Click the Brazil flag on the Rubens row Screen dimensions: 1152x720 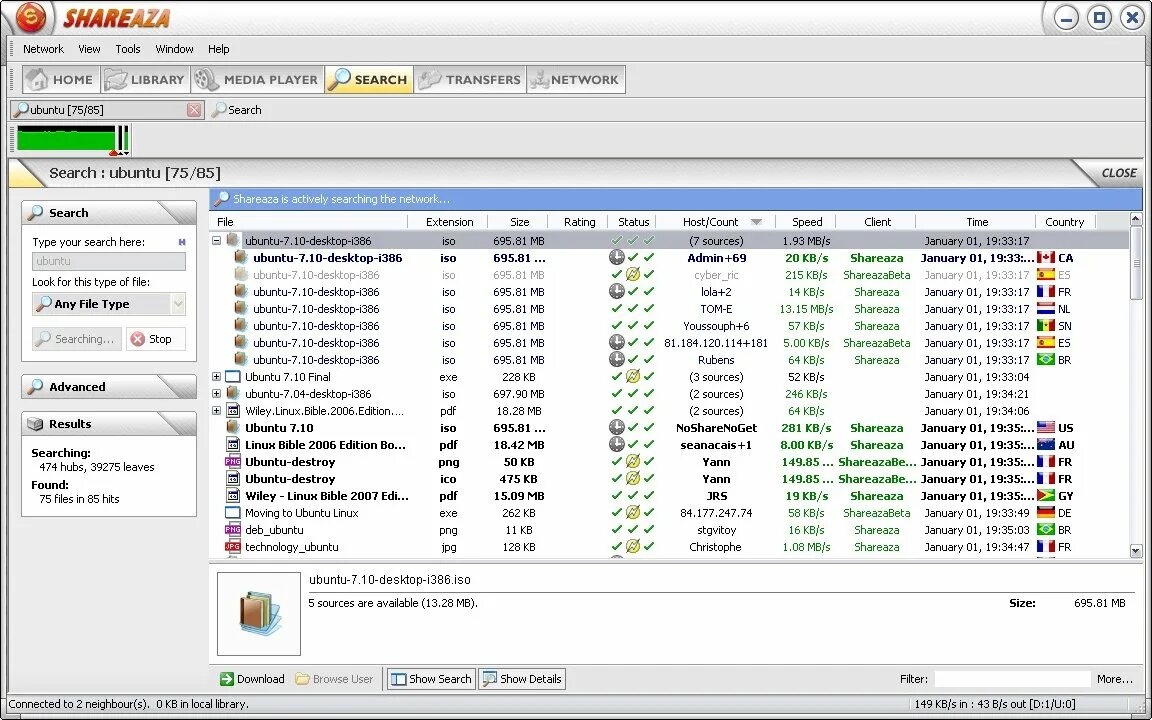pos(1045,359)
